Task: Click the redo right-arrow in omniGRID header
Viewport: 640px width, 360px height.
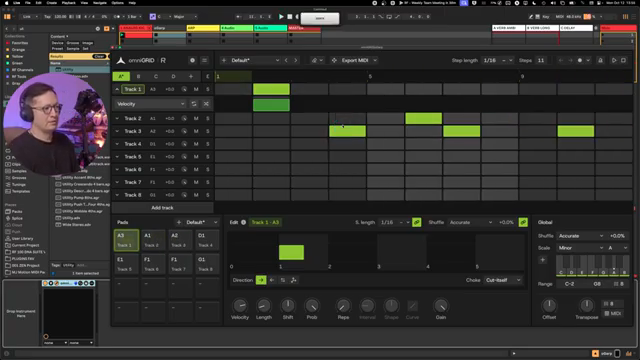Action: pyautogui.click(x=570, y=60)
